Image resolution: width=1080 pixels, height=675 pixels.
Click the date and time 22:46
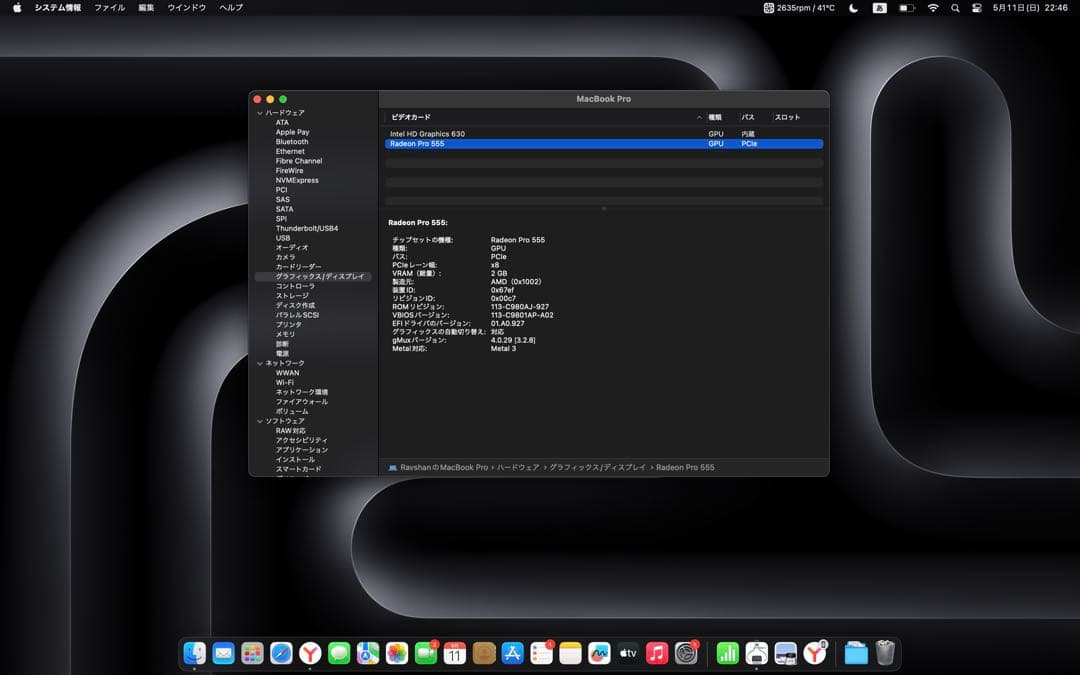(1030, 8)
